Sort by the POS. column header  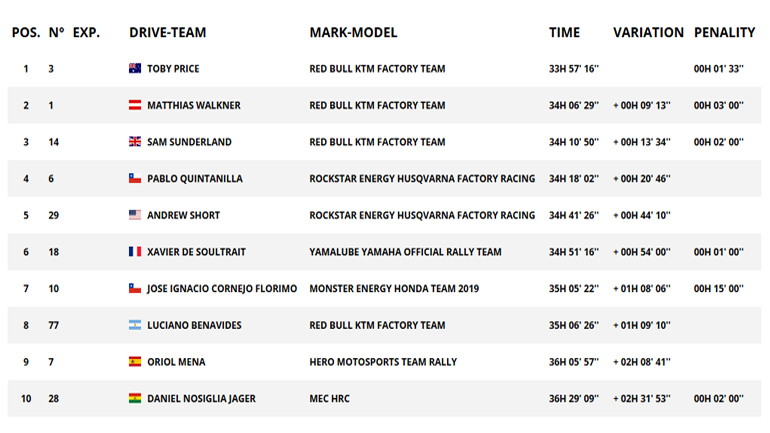tap(26, 32)
